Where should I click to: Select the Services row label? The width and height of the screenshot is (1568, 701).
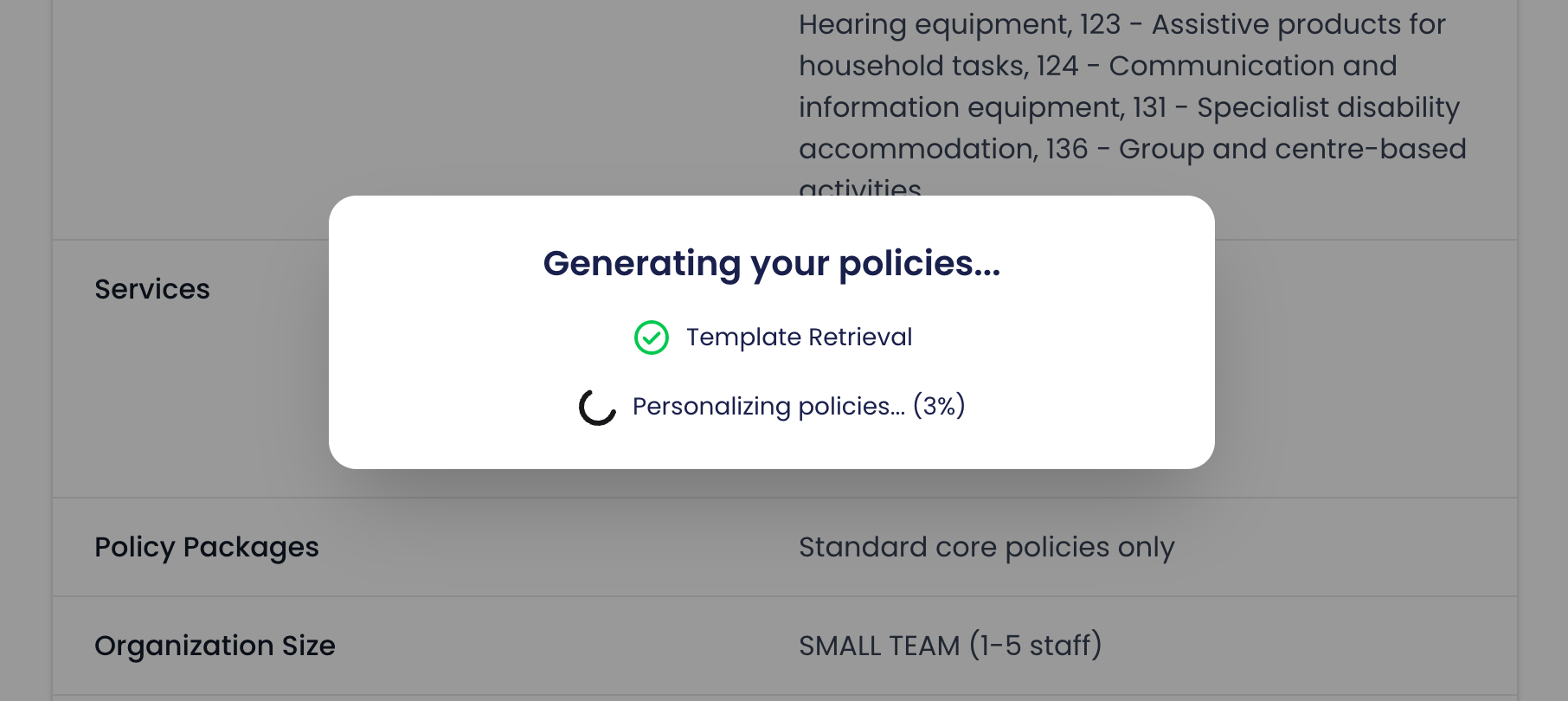click(x=152, y=289)
